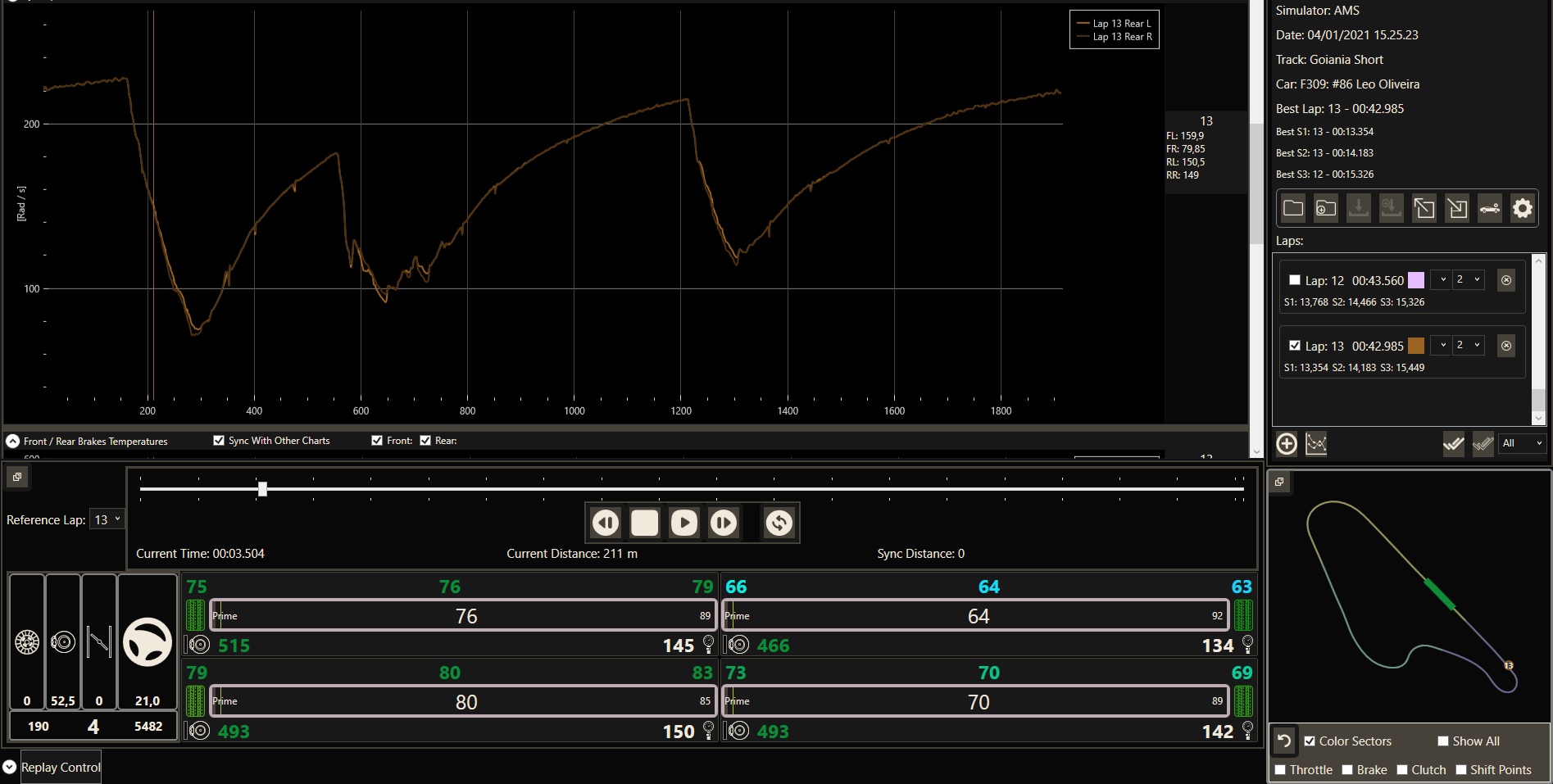Open the chart graph icon below laps

[x=1316, y=443]
